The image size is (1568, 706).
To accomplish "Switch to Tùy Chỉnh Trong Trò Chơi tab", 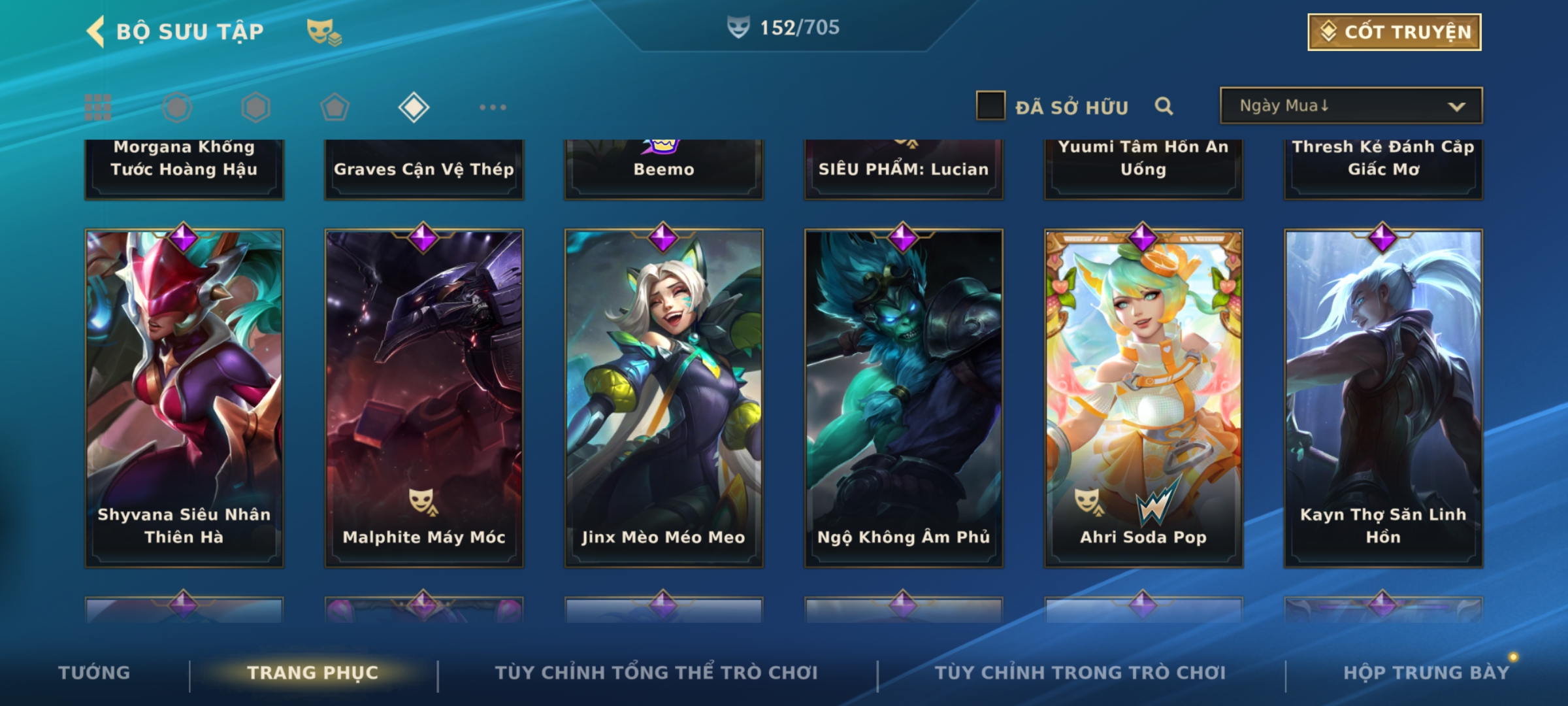I will click(x=1081, y=673).
